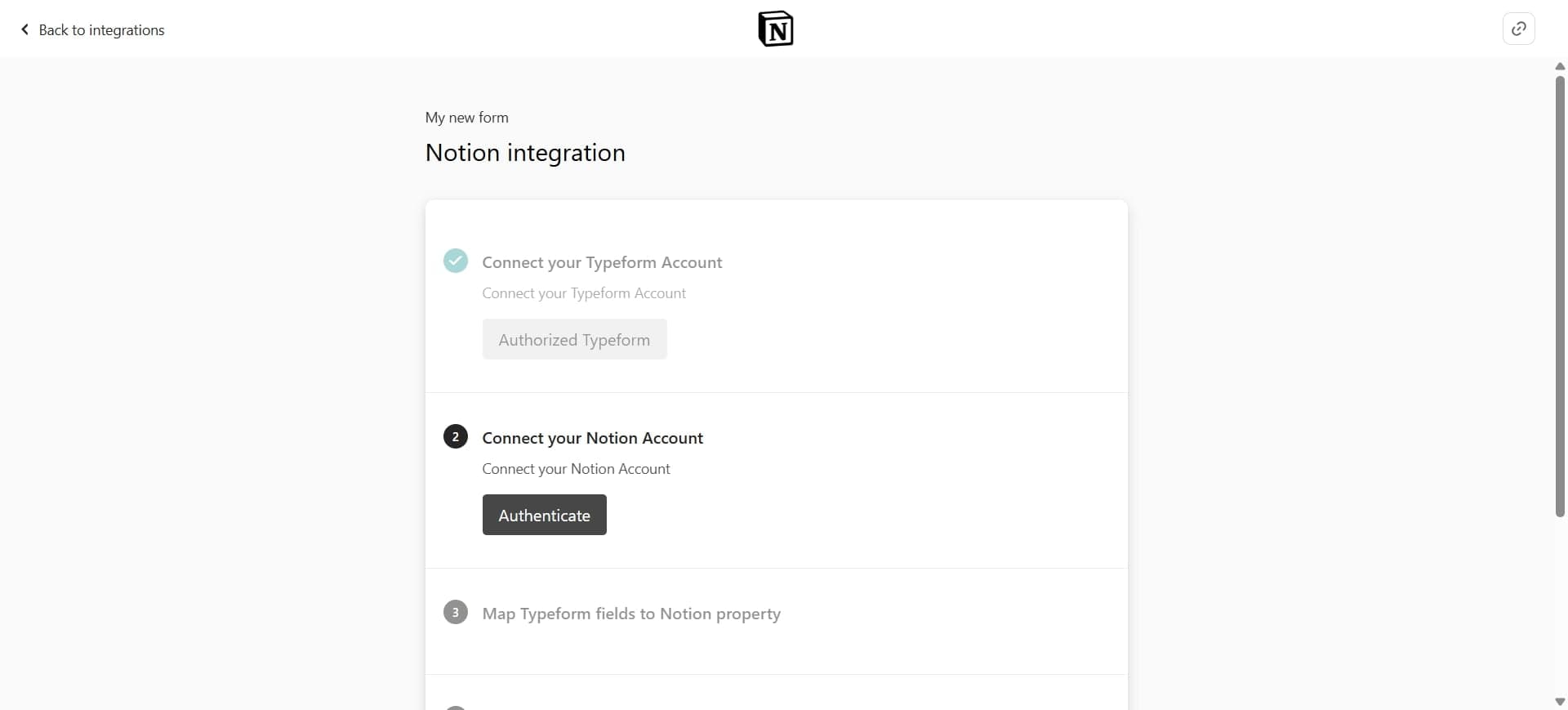Go back to integrations
The height and width of the screenshot is (710, 1568).
92,30
